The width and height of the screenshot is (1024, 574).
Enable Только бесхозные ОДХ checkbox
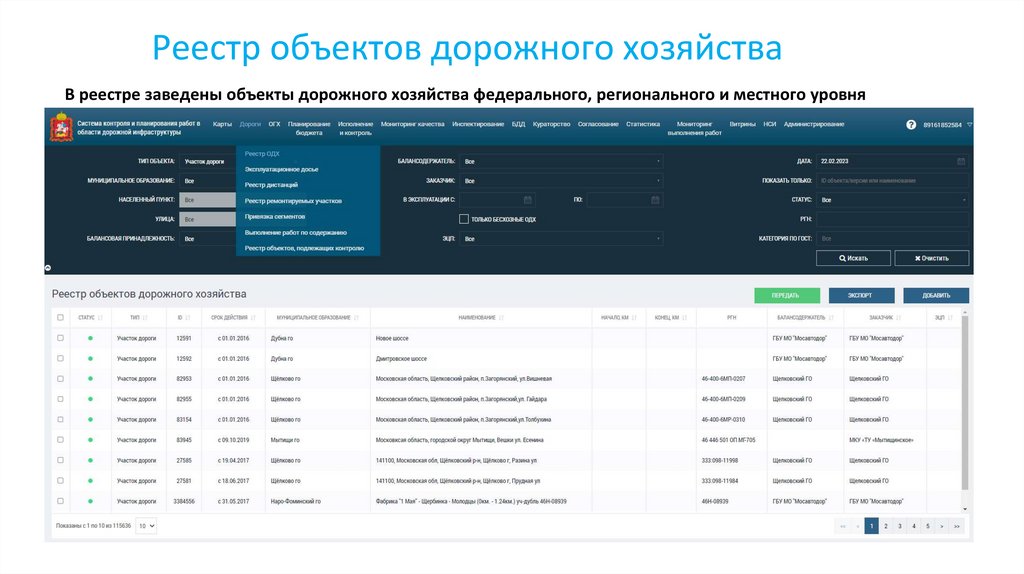click(464, 219)
